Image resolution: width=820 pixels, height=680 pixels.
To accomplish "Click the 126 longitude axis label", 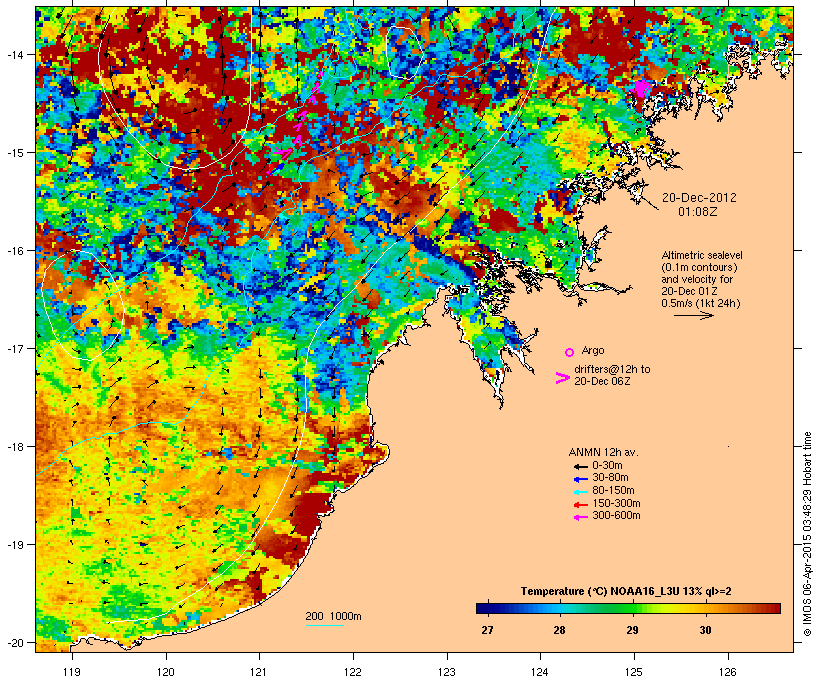I will 727,672.
